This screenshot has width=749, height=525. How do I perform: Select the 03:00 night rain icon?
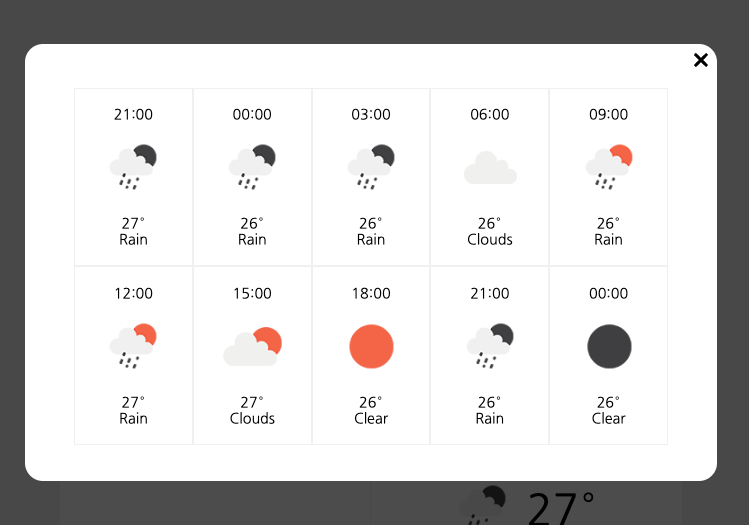[x=371, y=167]
